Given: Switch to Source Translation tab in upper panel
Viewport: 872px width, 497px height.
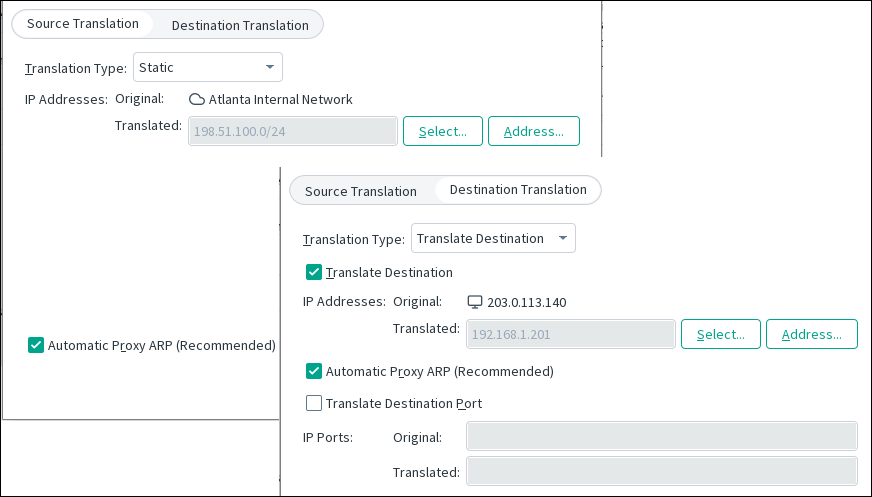Looking at the screenshot, I should (82, 24).
